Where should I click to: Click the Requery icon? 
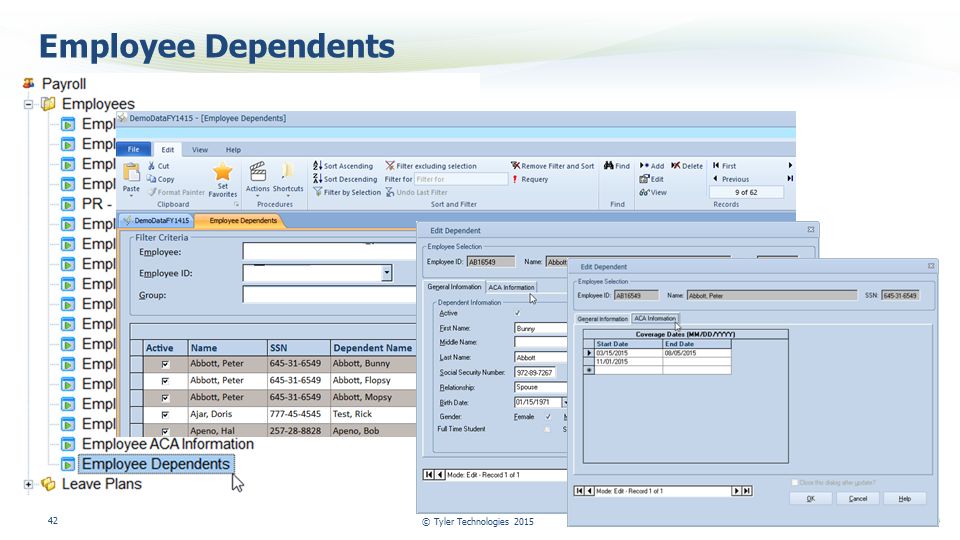pos(516,179)
